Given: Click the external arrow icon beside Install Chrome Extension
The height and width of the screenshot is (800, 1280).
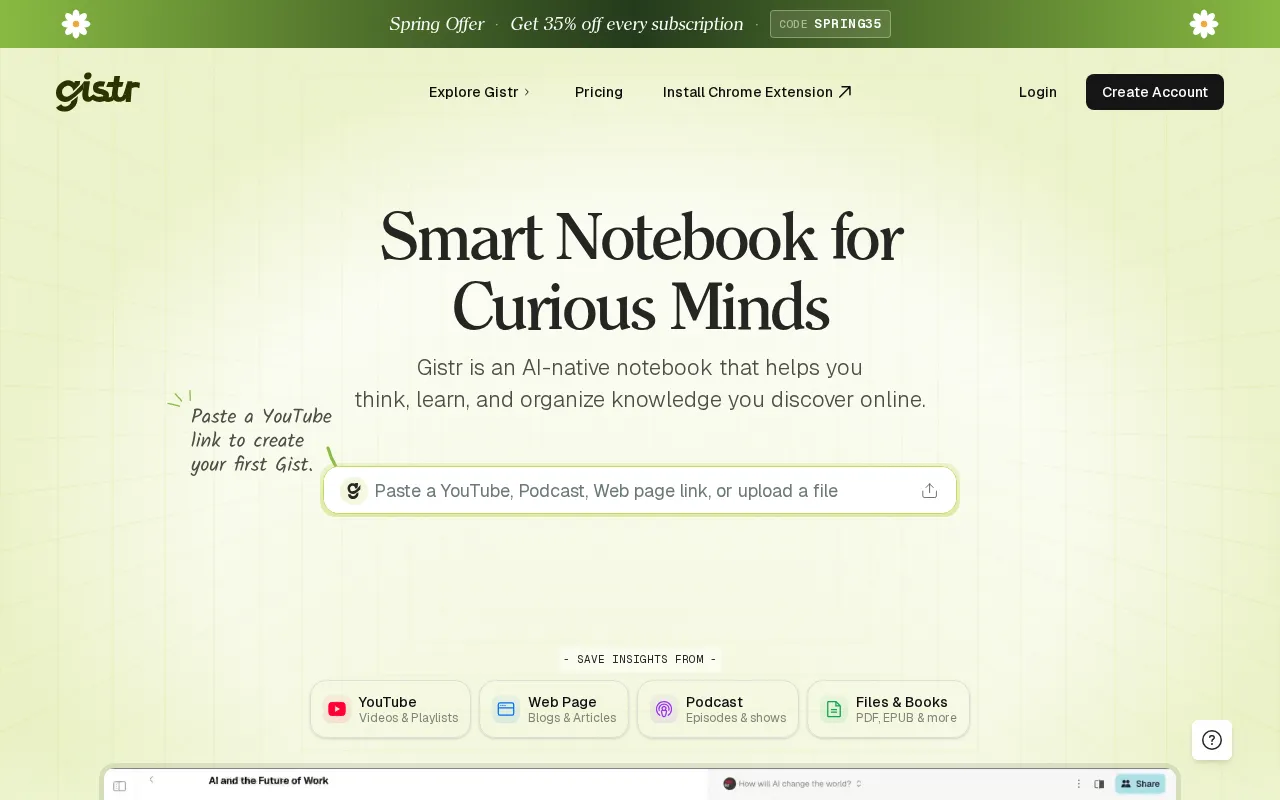Looking at the screenshot, I should coord(845,92).
